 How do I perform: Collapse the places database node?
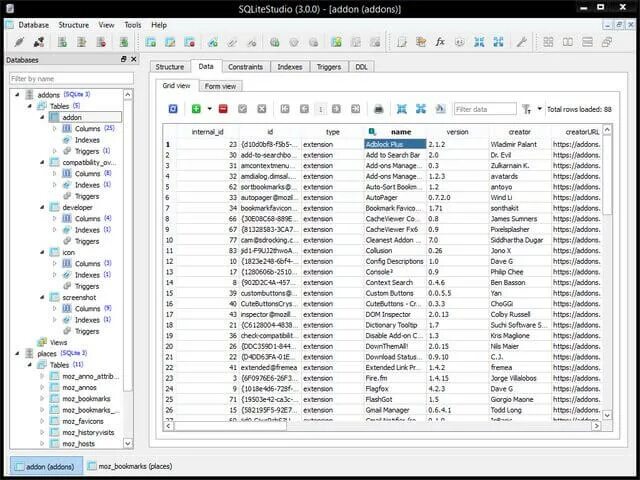(x=17, y=353)
